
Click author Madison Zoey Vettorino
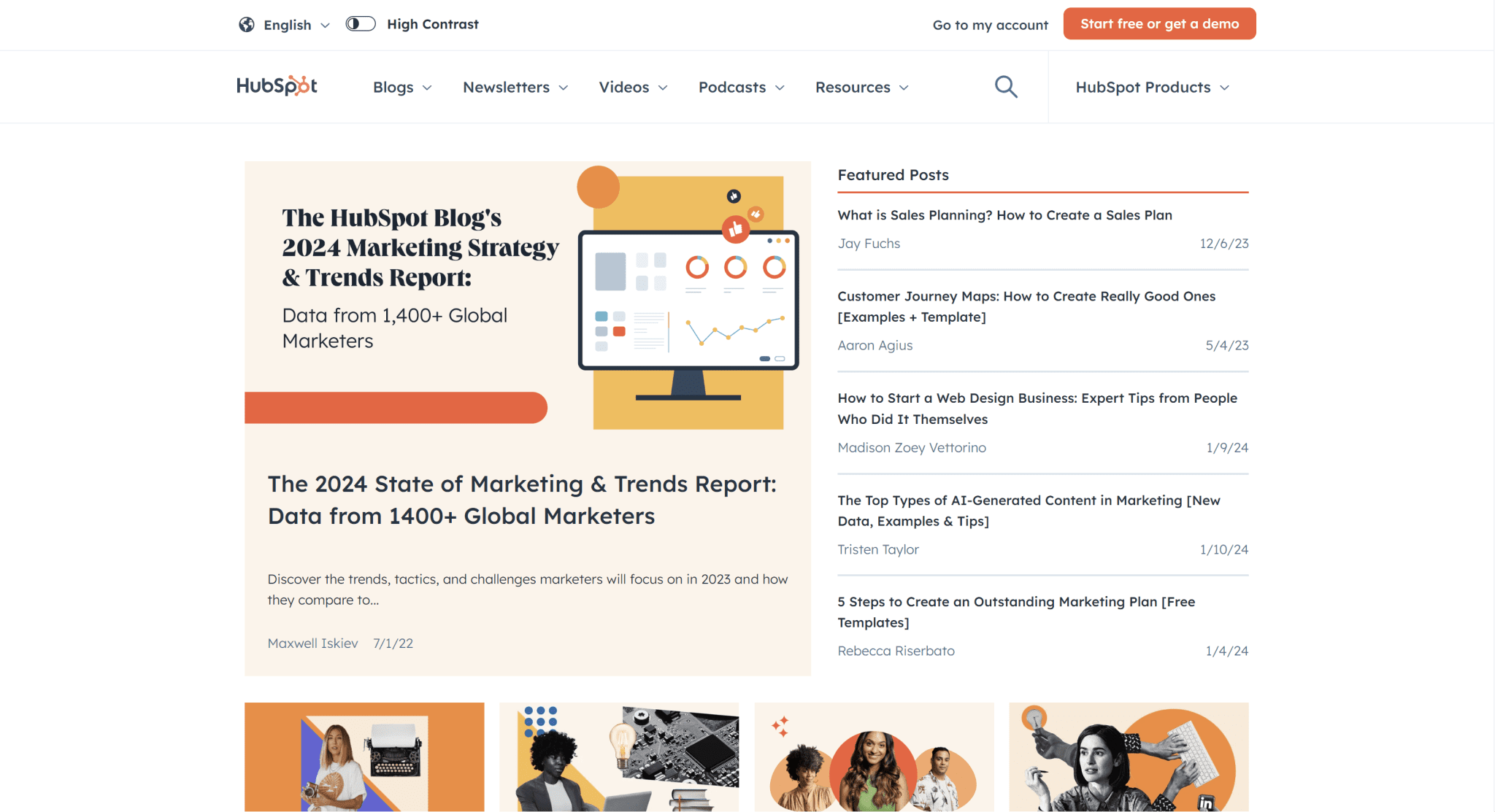pos(912,447)
